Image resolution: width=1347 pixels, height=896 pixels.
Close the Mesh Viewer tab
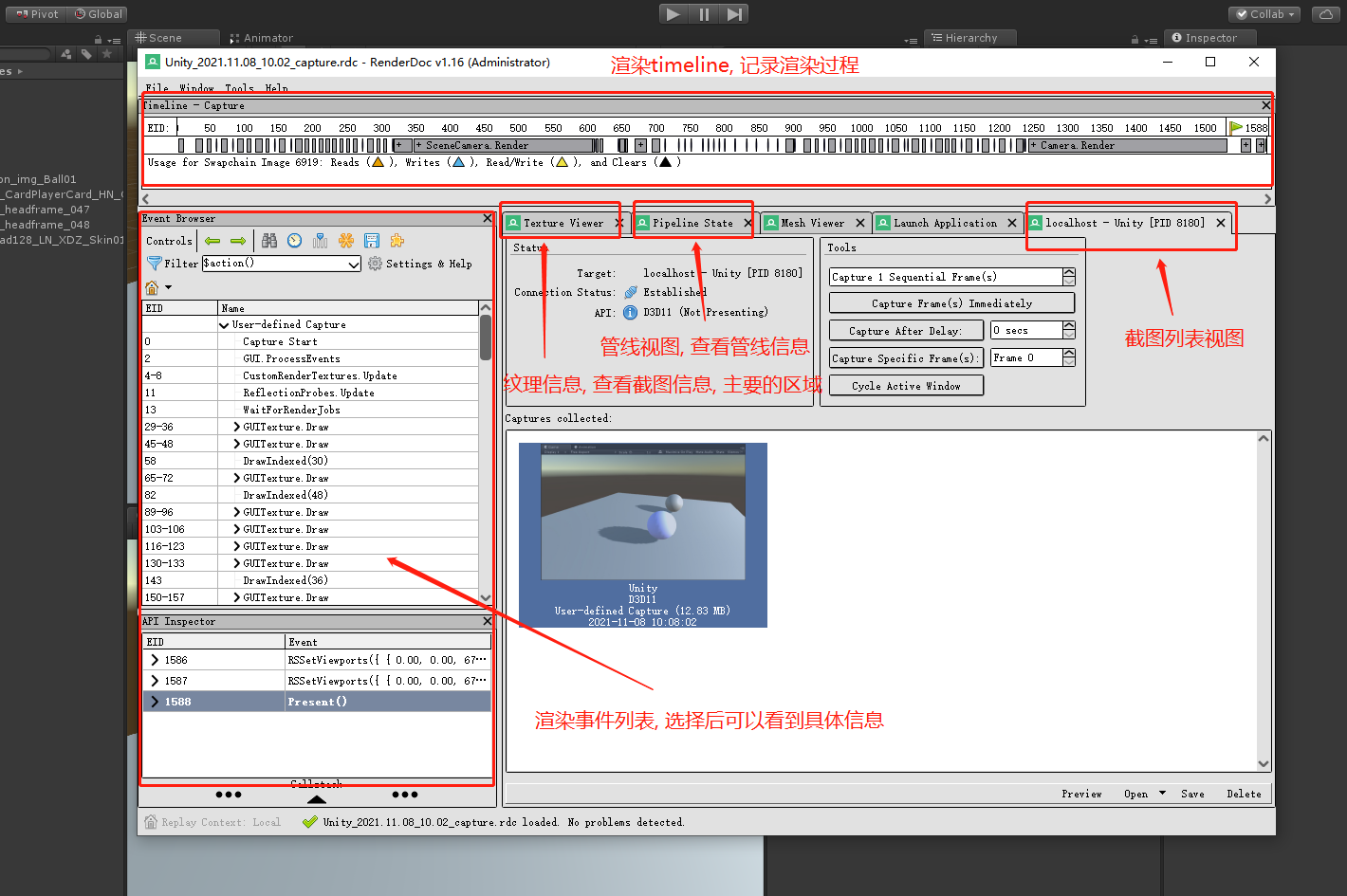[860, 223]
